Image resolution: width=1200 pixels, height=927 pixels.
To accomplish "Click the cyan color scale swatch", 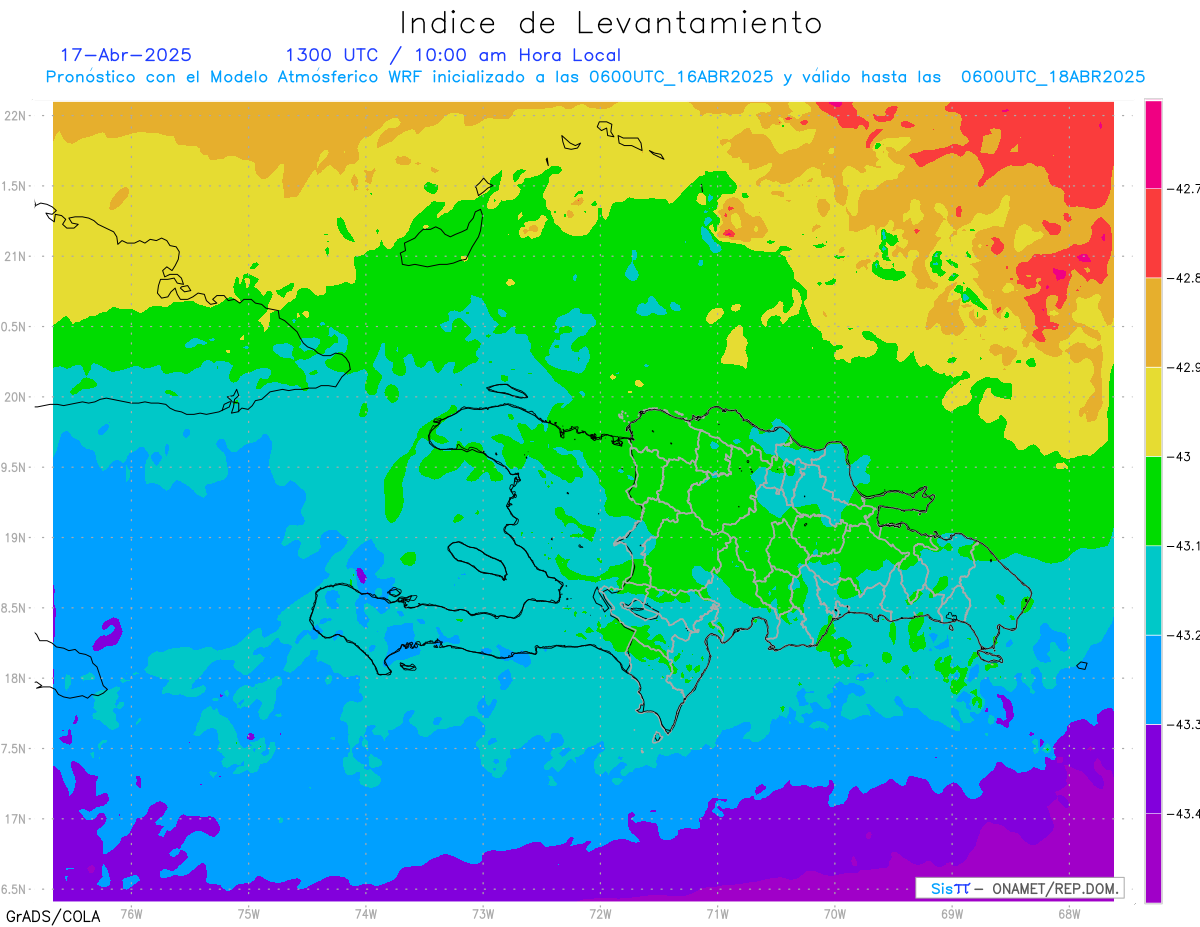I will click(1153, 590).
